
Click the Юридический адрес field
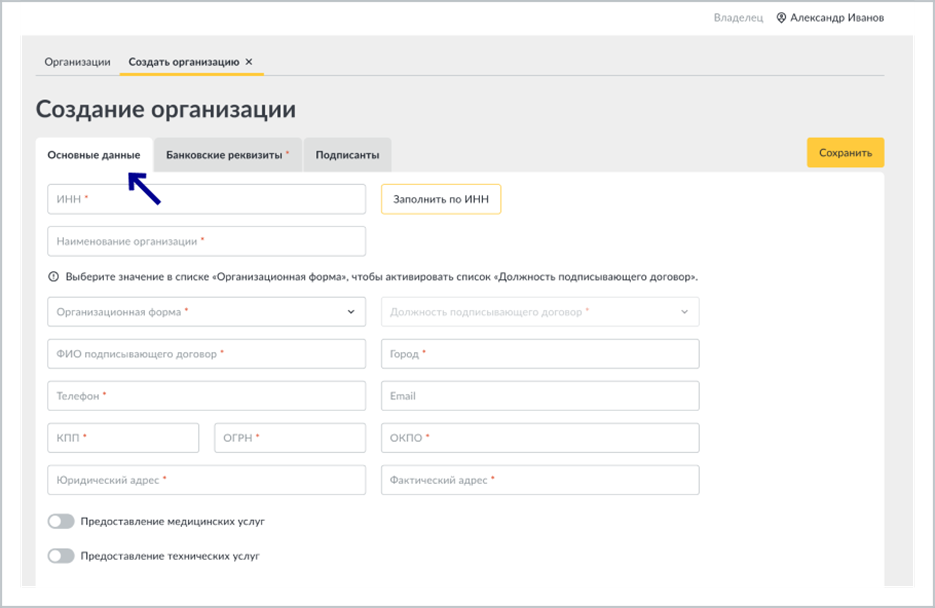coord(206,480)
